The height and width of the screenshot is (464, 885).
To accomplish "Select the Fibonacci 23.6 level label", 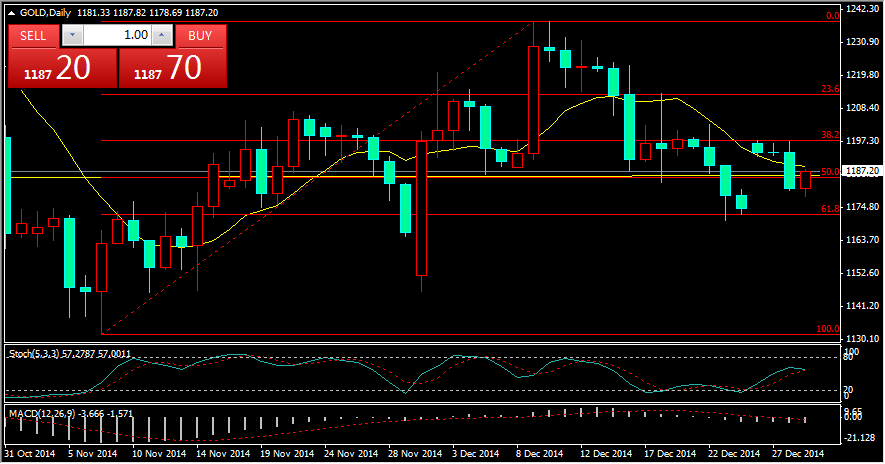I will (x=829, y=90).
